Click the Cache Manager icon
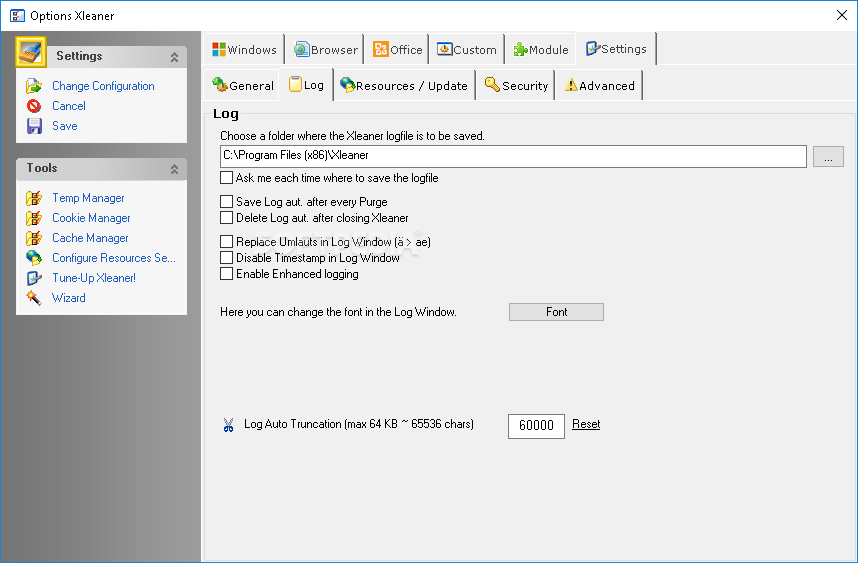The width and height of the screenshot is (858, 563). [34, 238]
